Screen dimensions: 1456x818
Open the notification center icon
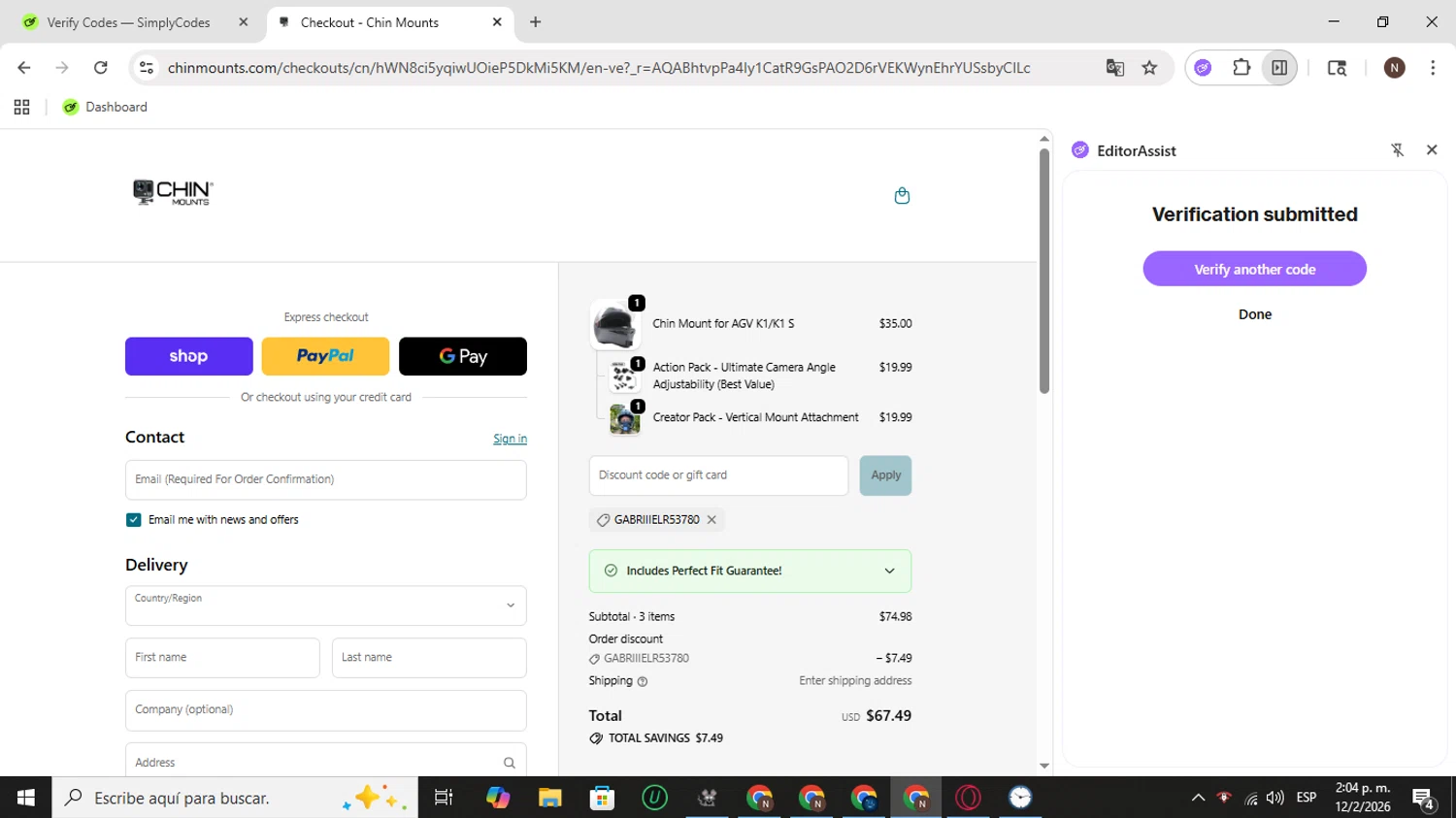pyautogui.click(x=1424, y=799)
